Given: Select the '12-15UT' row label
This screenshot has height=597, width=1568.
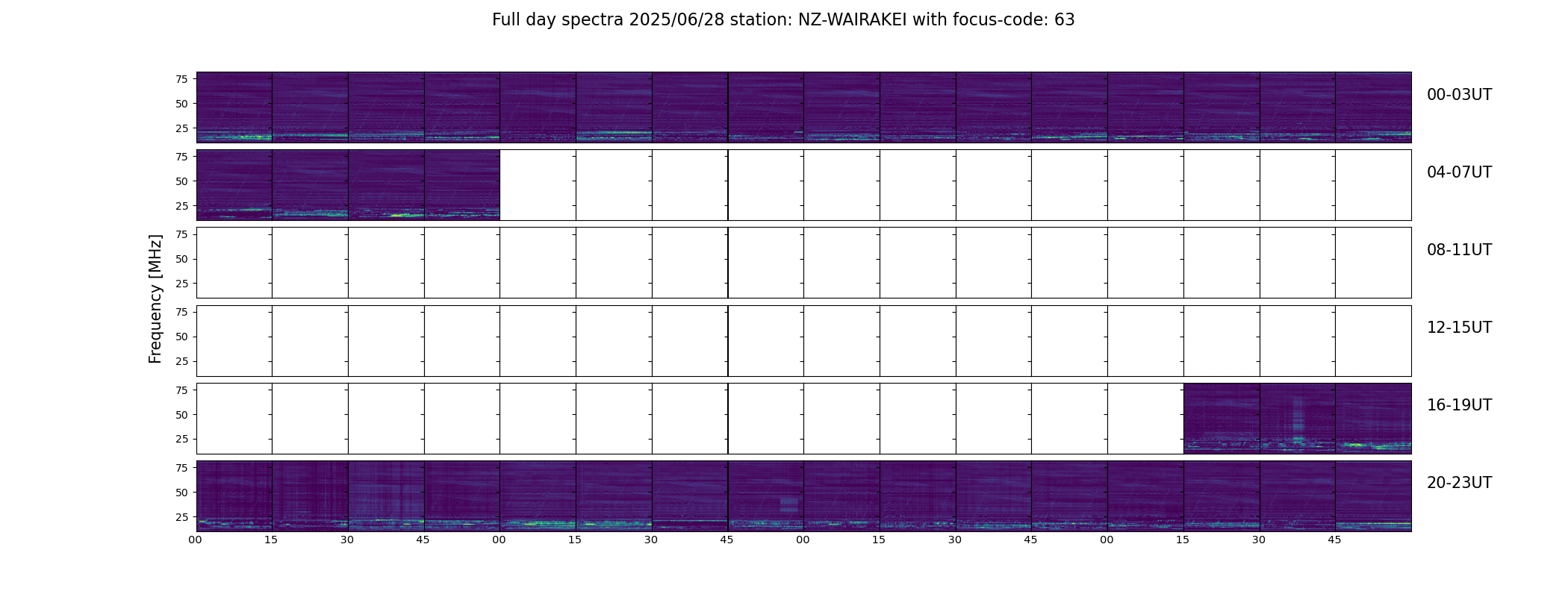Looking at the screenshot, I should tap(1459, 328).
